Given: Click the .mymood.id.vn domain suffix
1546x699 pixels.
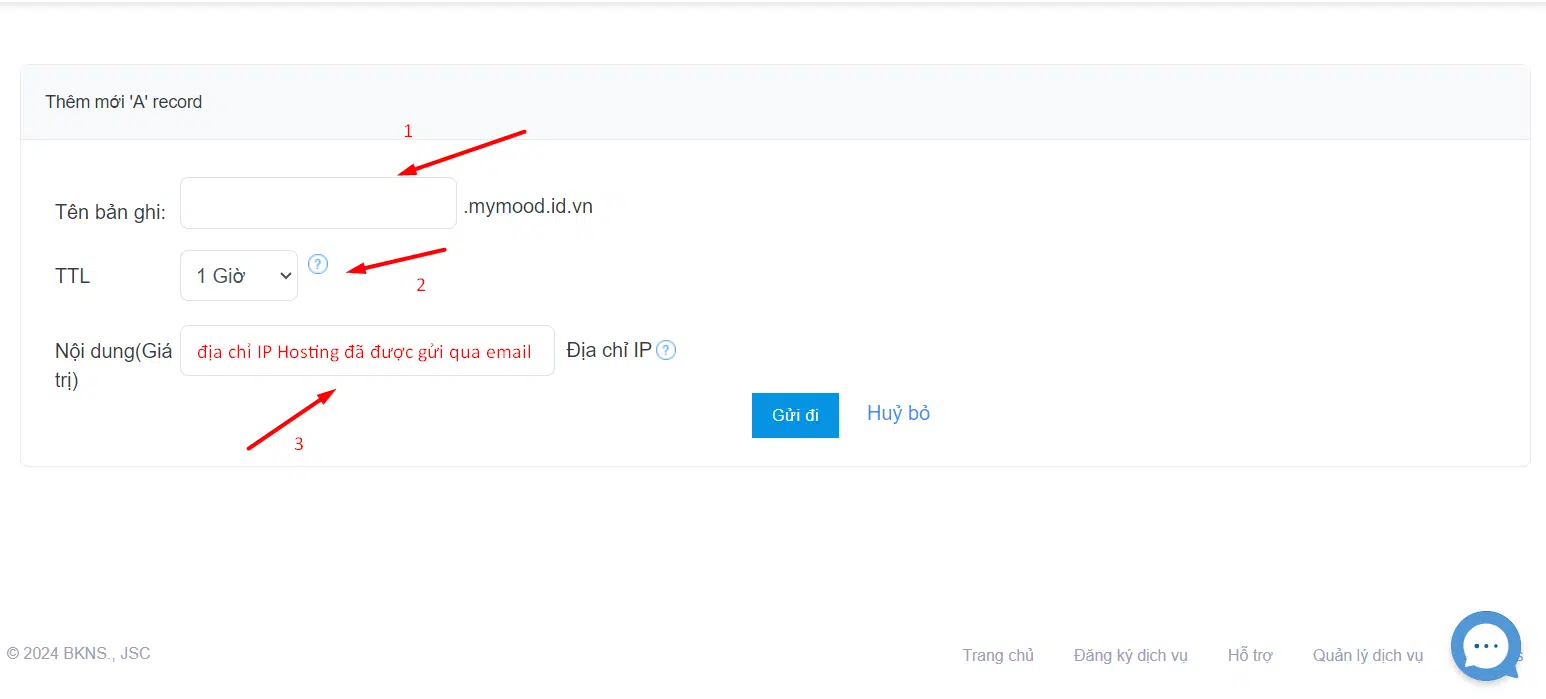Looking at the screenshot, I should (x=528, y=207).
